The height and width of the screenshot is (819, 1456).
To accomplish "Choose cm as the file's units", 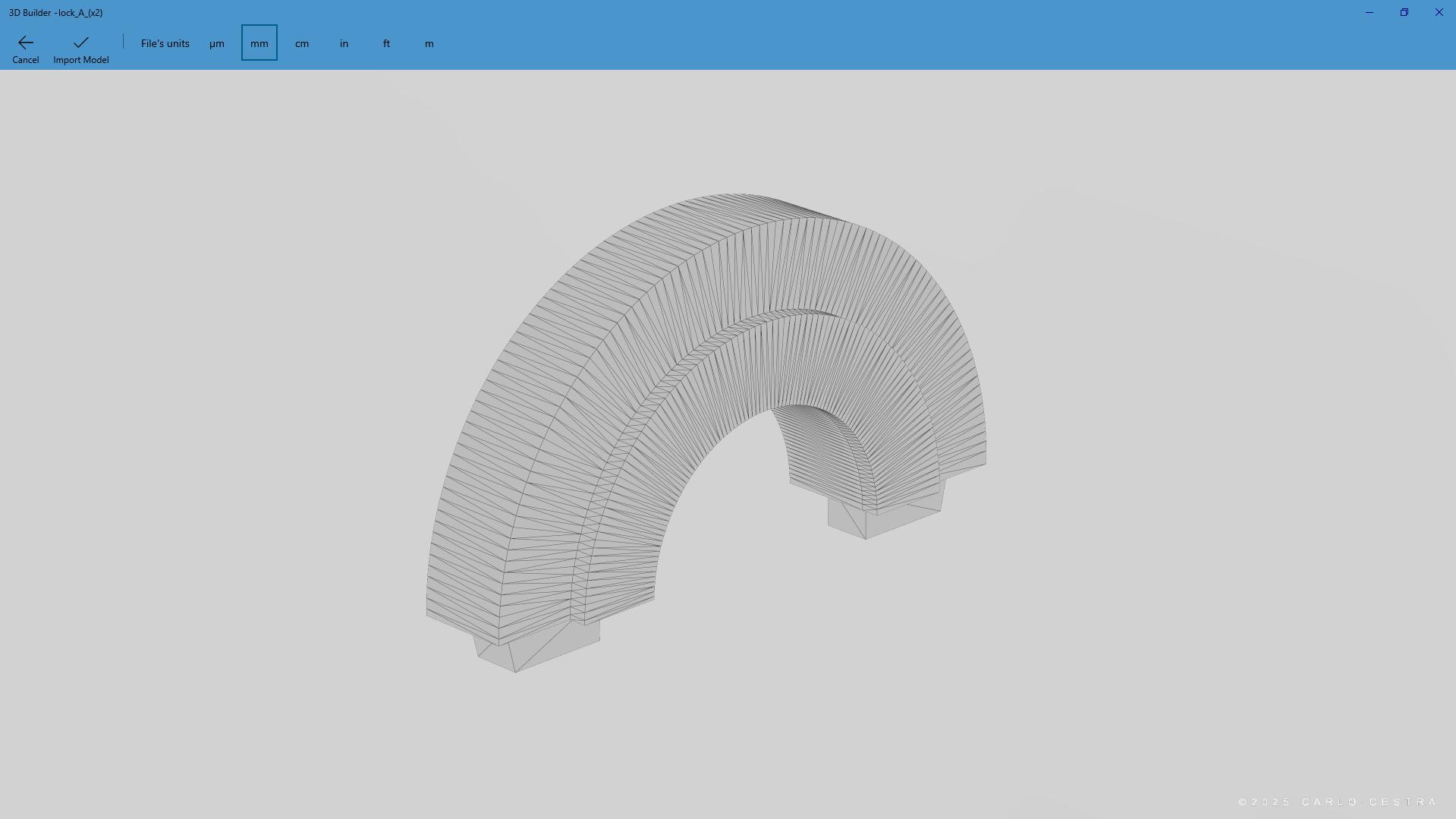I will click(x=302, y=43).
